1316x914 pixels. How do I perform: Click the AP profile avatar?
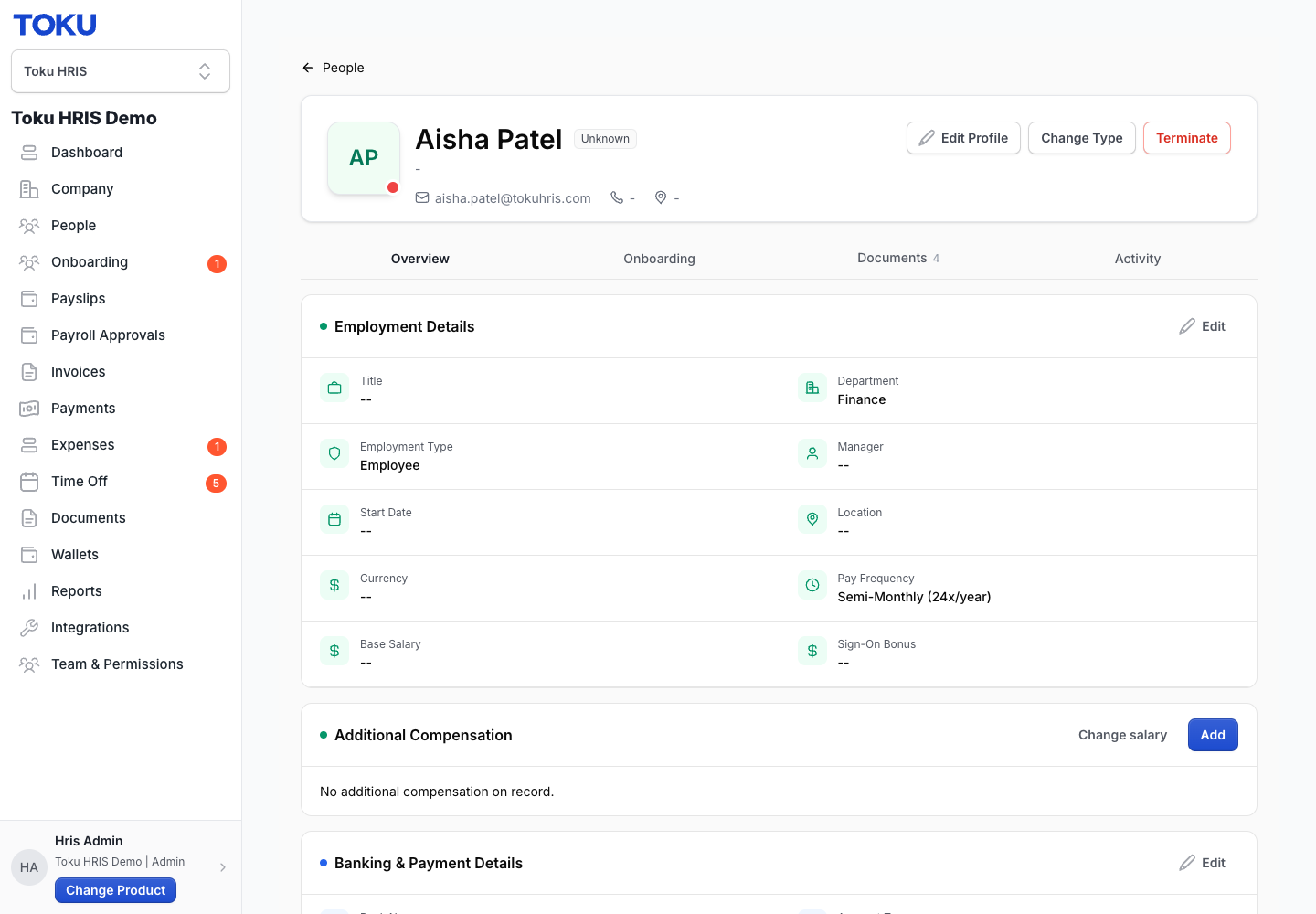[x=364, y=158]
